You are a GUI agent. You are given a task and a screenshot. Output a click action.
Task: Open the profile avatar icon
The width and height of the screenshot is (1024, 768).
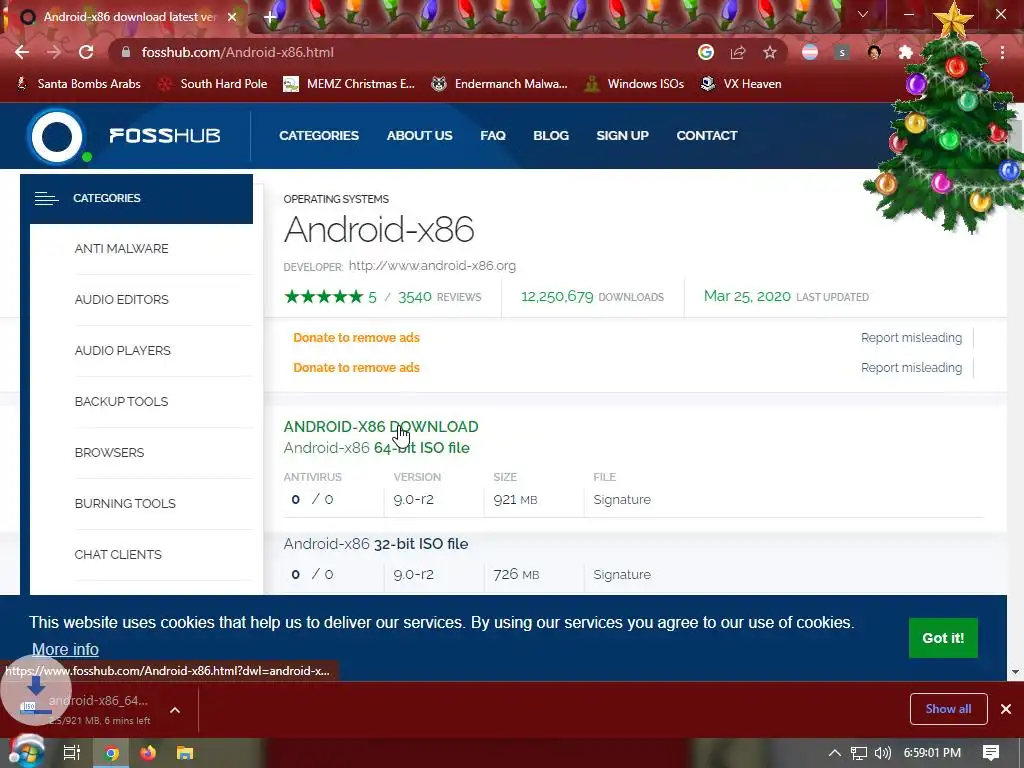(x=874, y=52)
